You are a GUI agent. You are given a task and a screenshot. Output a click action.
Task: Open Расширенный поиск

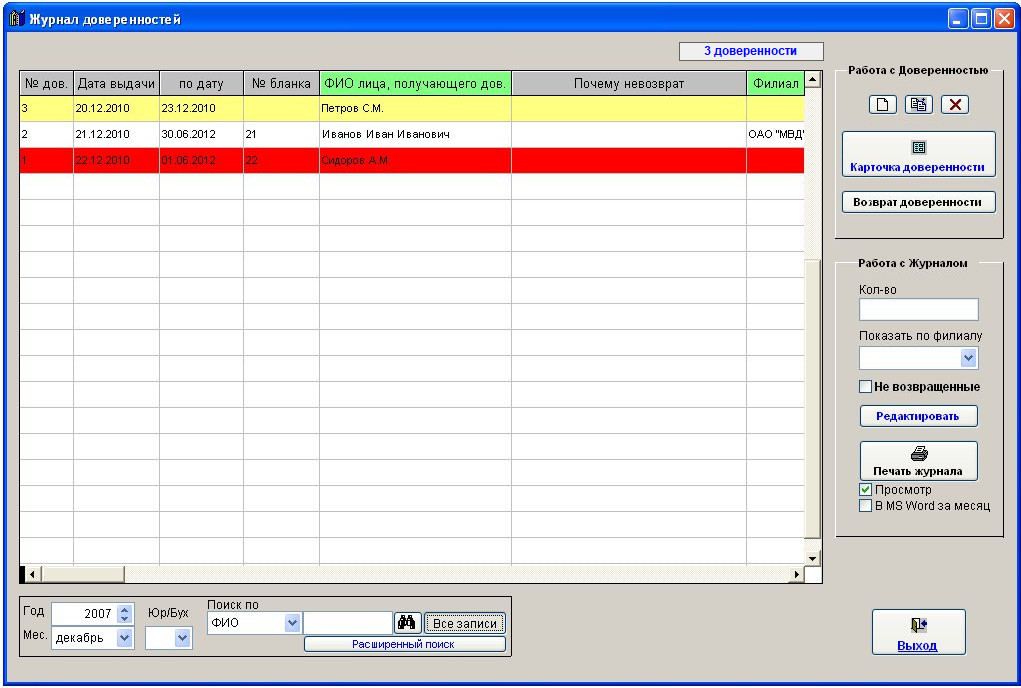[x=404, y=644]
